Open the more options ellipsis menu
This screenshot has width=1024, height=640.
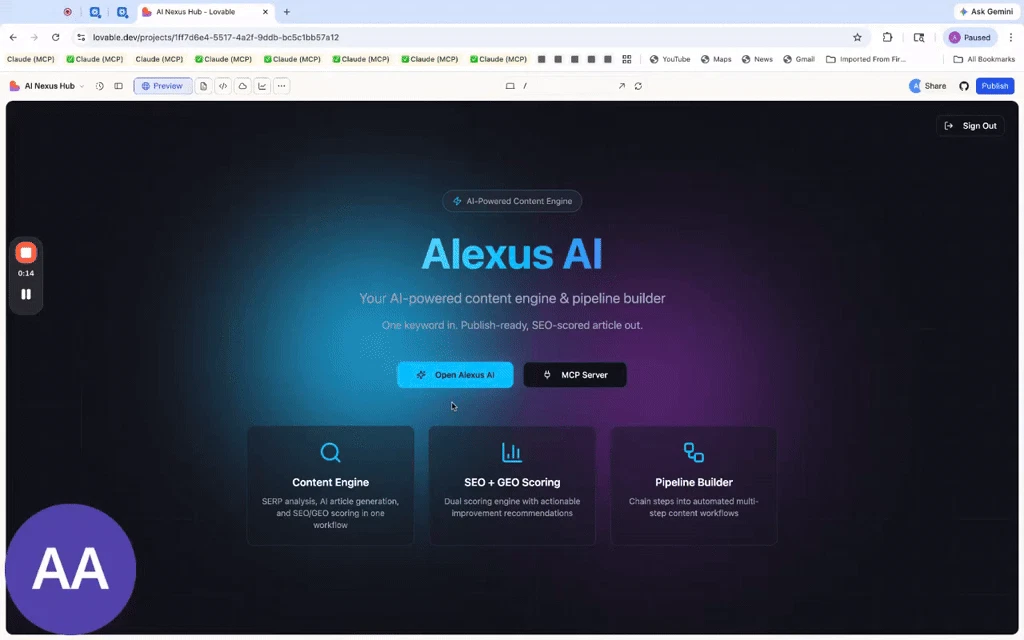pyautogui.click(x=281, y=86)
